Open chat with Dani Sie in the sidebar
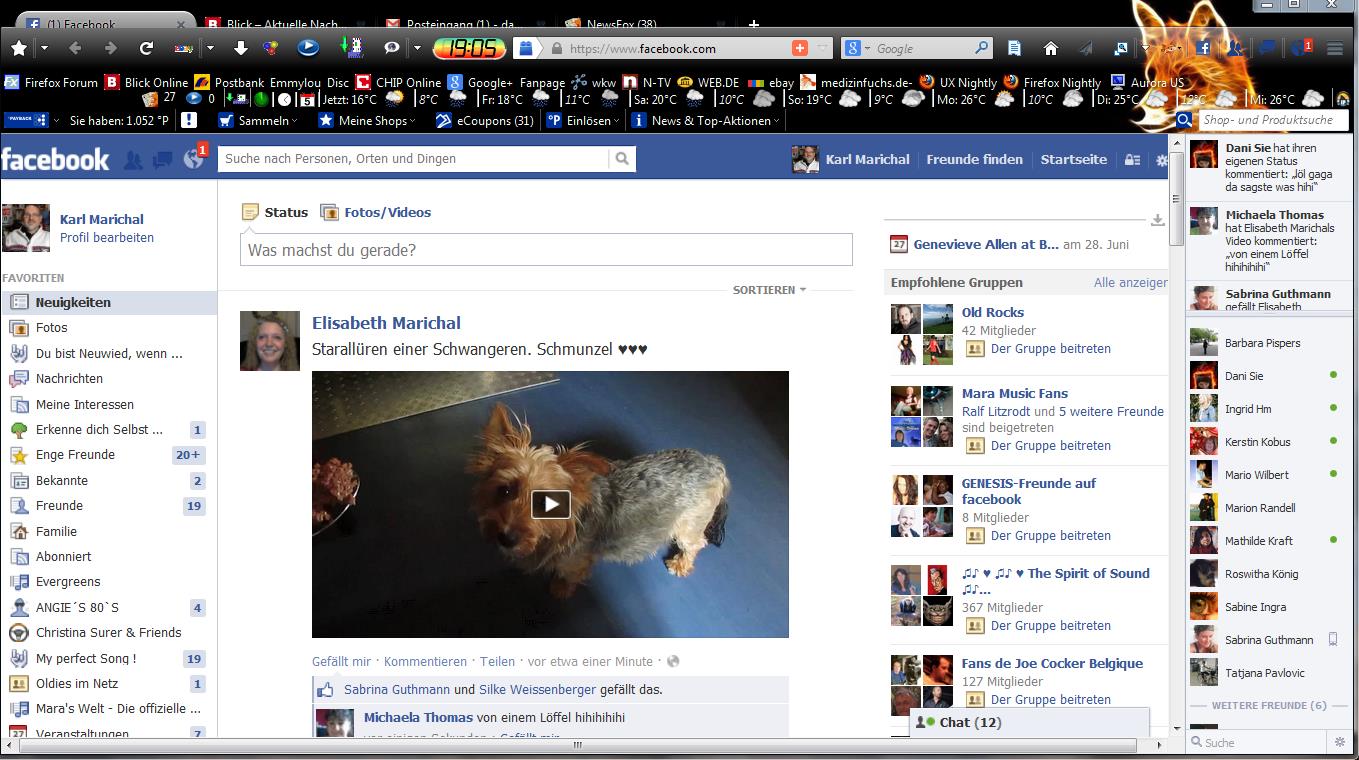1359x760 pixels. tap(1266, 376)
